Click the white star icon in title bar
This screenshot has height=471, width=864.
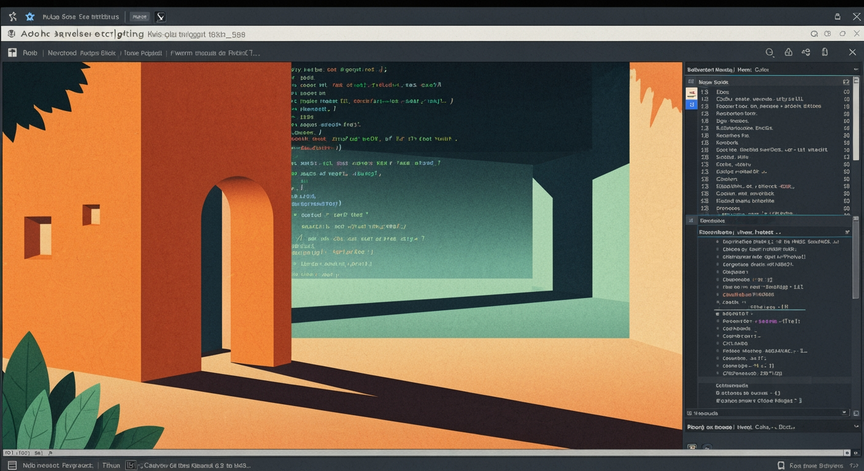coord(13,17)
